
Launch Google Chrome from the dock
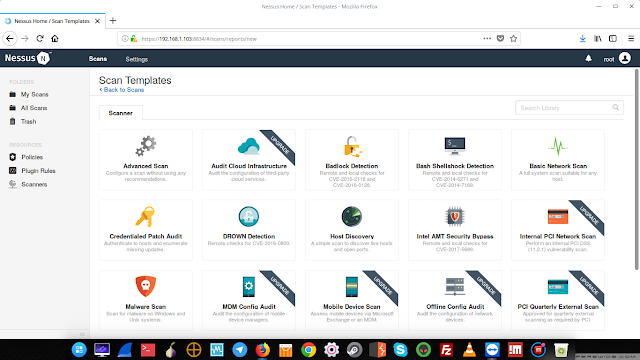pos(309,350)
